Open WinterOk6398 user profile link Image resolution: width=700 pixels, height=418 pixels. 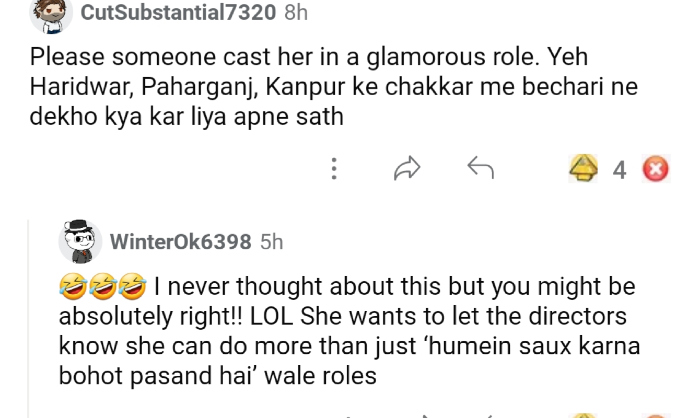[180, 242]
